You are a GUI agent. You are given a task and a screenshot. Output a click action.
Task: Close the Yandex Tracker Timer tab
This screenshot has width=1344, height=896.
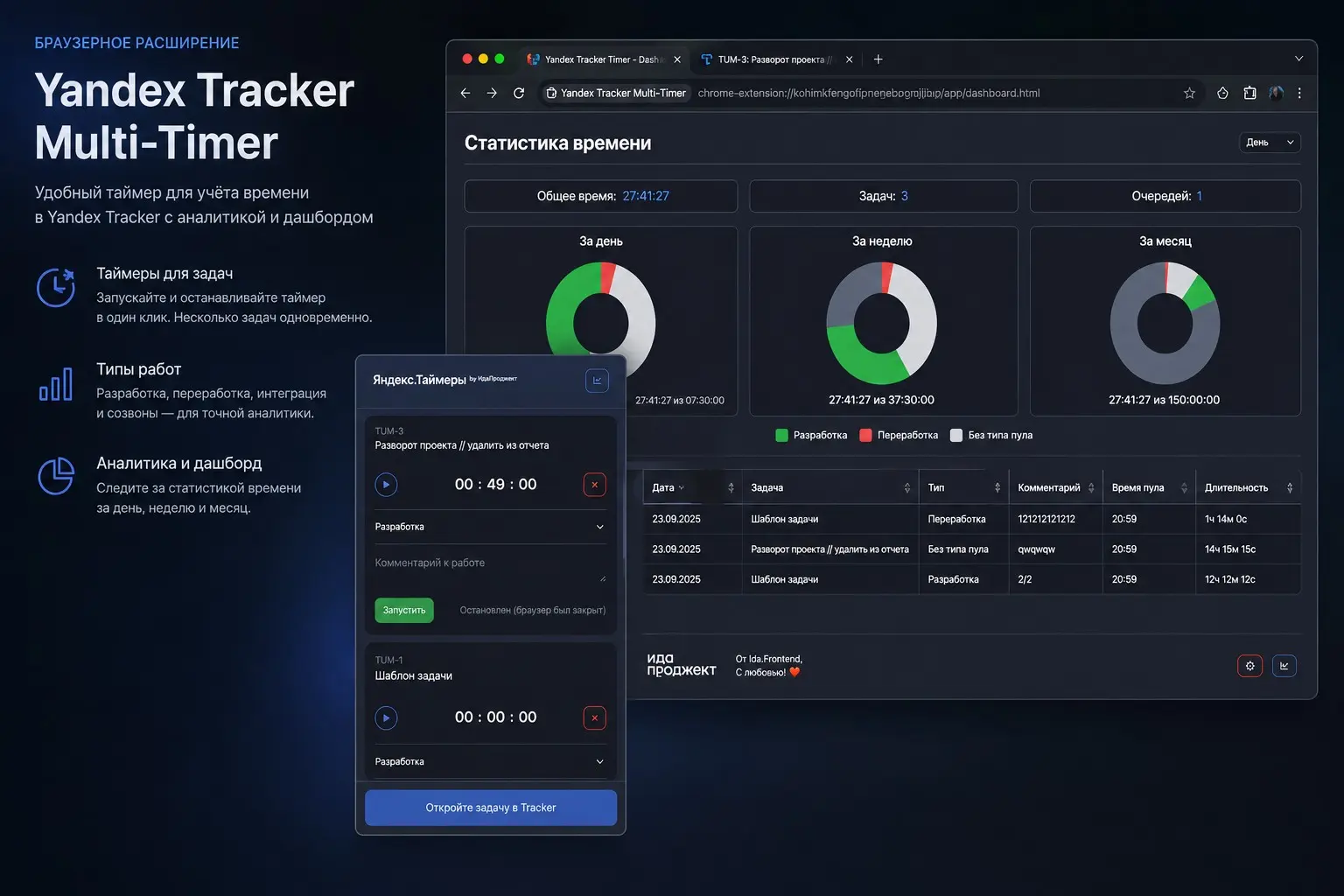(676, 59)
